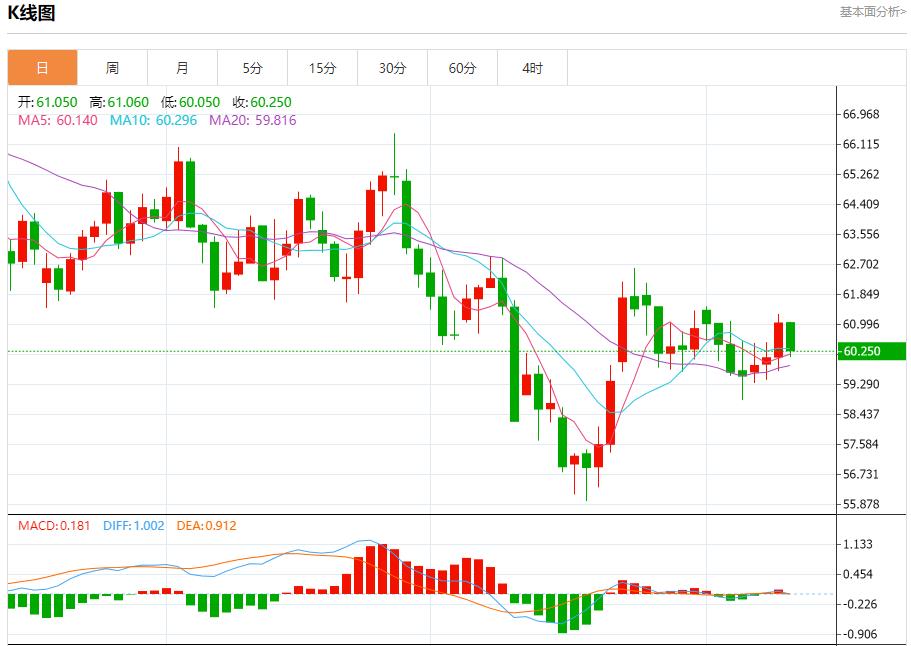Viewport: 911px width, 646px height.
Task: Click the green 60.250 current price tag
Action: click(x=870, y=351)
